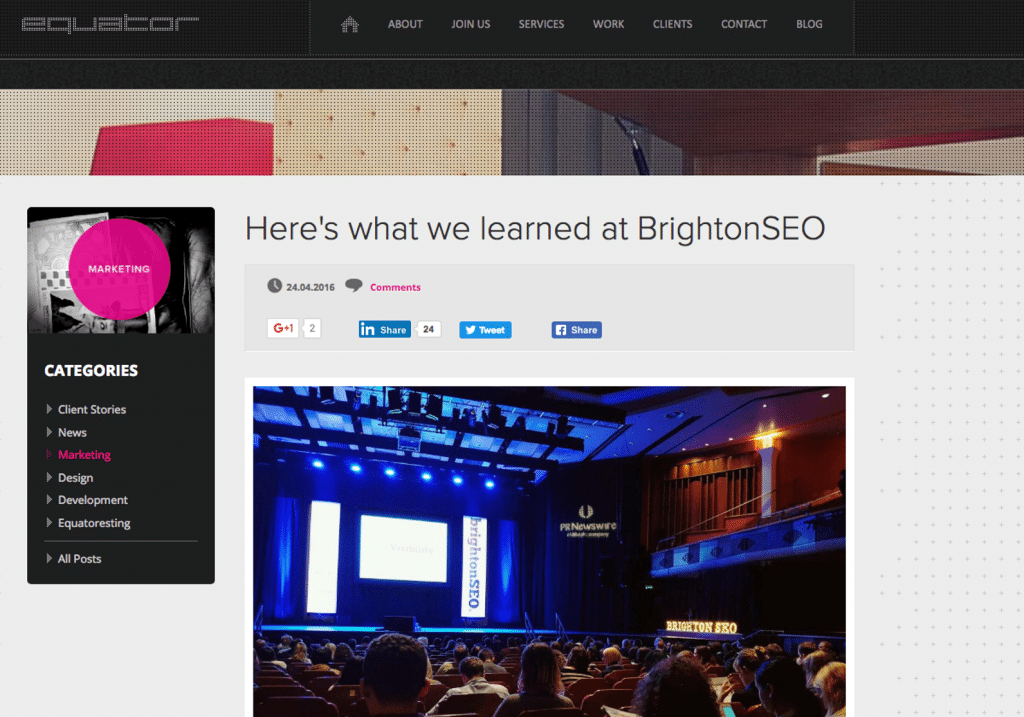Click the pink marker next to Marketing
This screenshot has width=1024, height=717.
click(48, 454)
